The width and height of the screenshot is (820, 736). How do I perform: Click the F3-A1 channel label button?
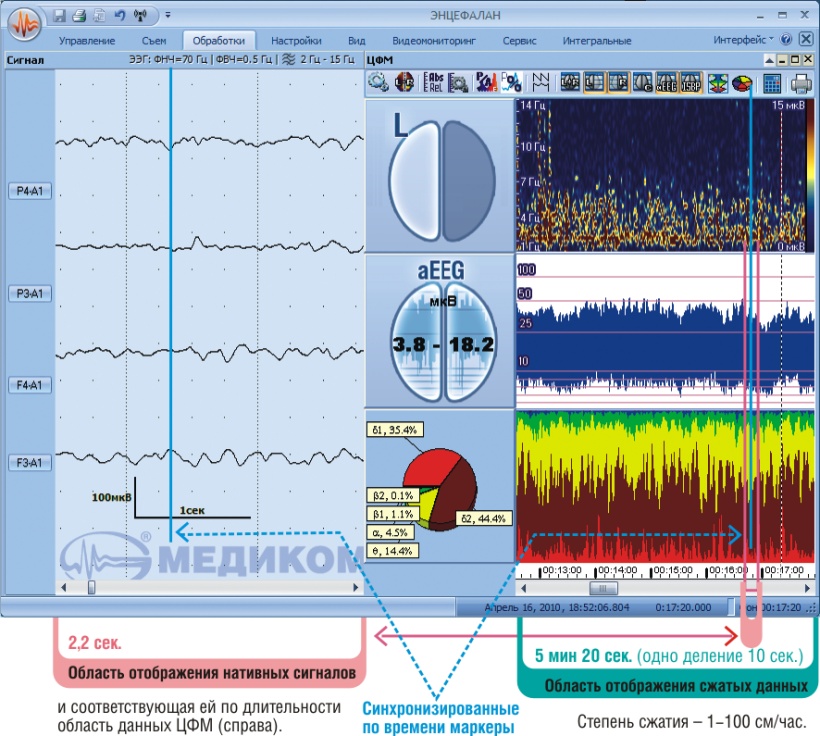click(x=30, y=463)
